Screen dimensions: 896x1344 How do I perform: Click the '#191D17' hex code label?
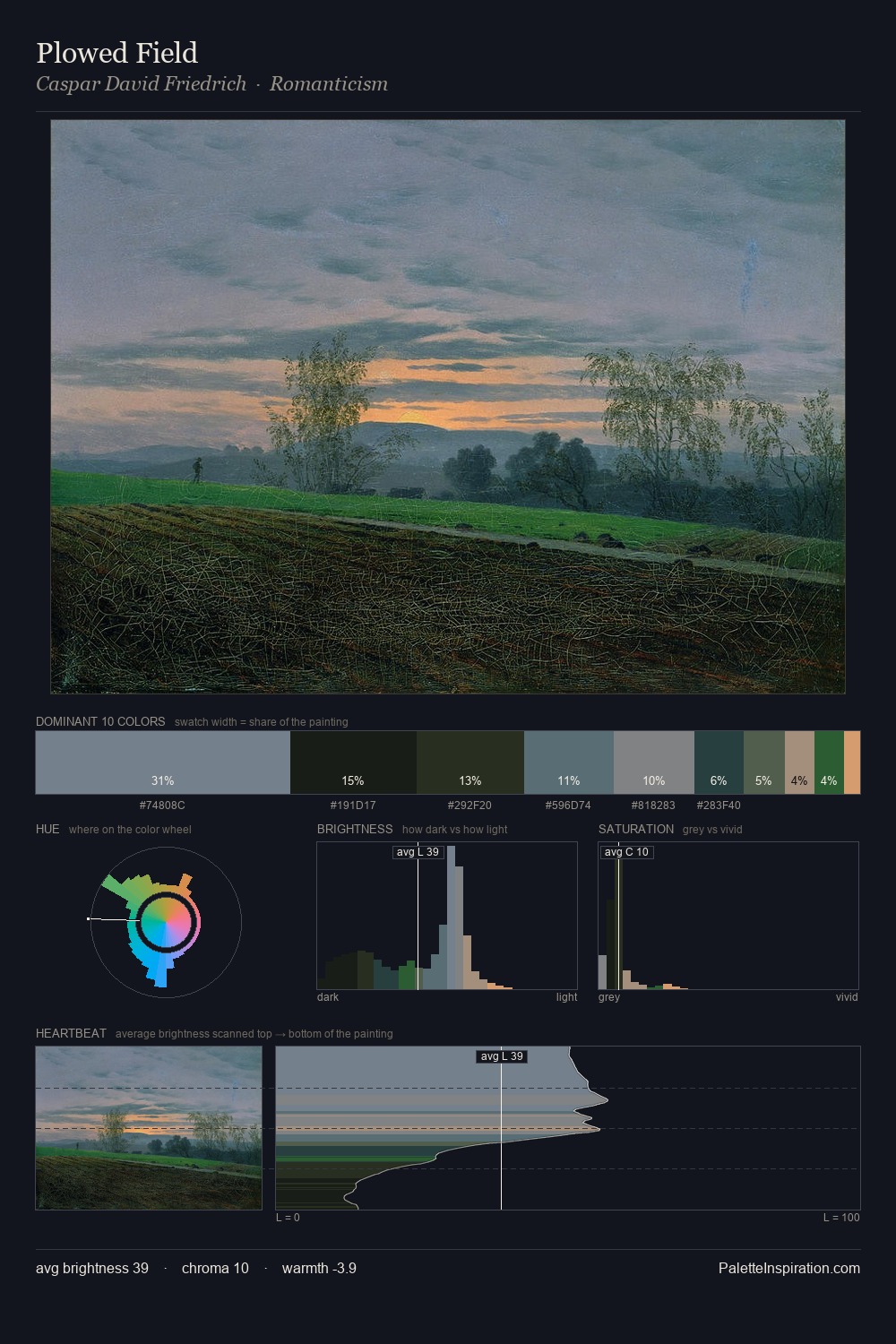click(x=353, y=806)
